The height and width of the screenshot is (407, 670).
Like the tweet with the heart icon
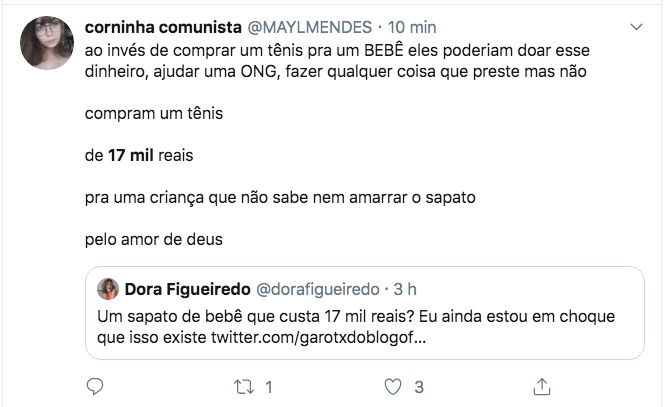[x=394, y=385]
